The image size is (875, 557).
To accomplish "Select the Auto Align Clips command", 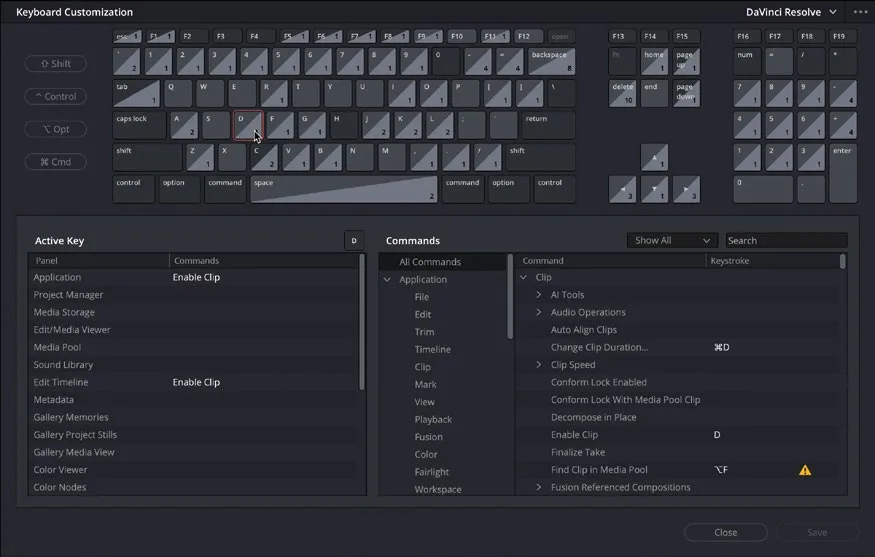I will pos(677,330).
